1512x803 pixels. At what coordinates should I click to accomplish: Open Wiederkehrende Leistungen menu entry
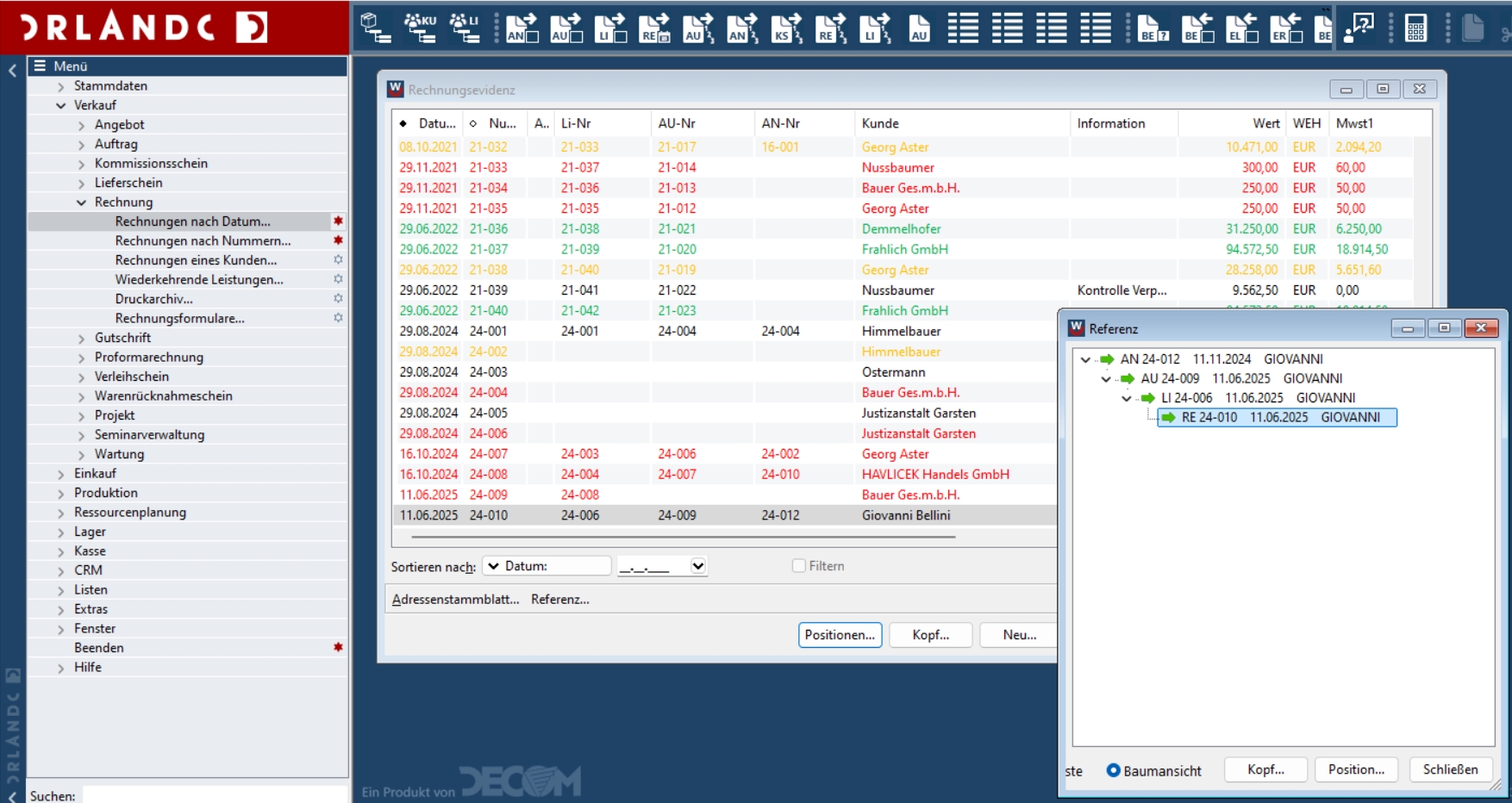(x=199, y=280)
